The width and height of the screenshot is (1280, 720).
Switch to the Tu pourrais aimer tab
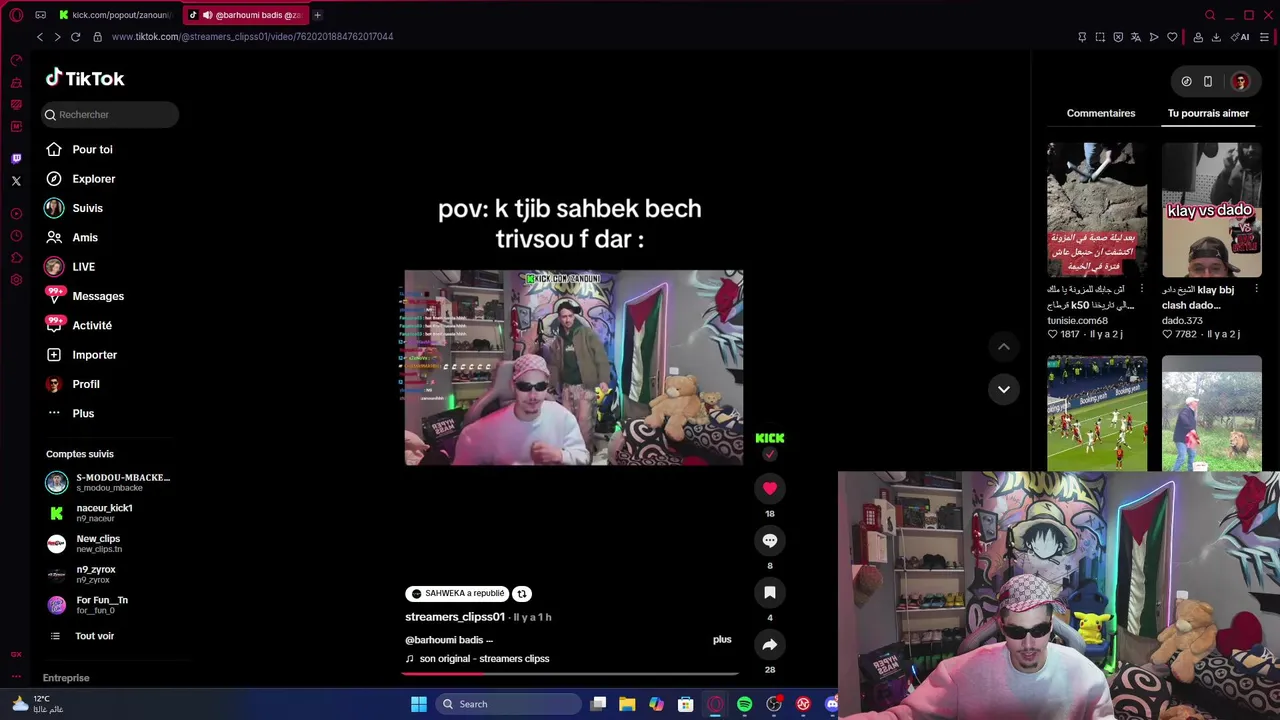[x=1208, y=113]
